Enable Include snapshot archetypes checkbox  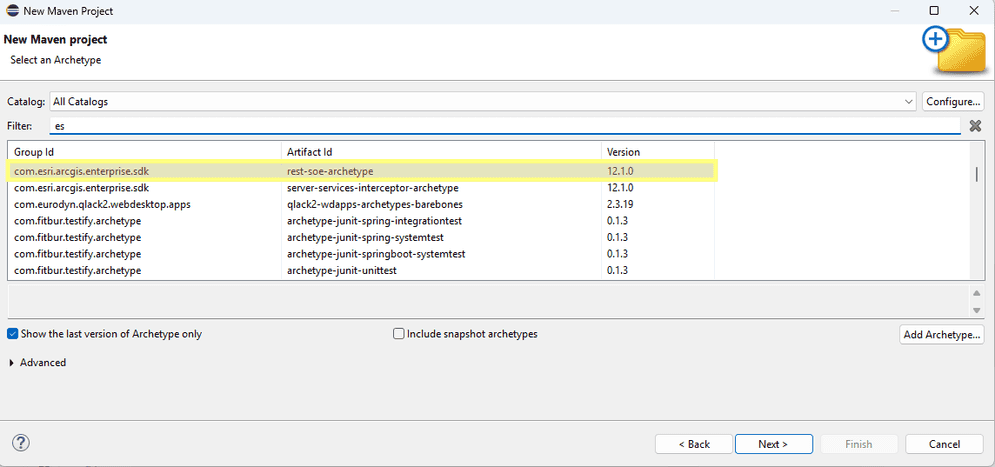(x=399, y=333)
